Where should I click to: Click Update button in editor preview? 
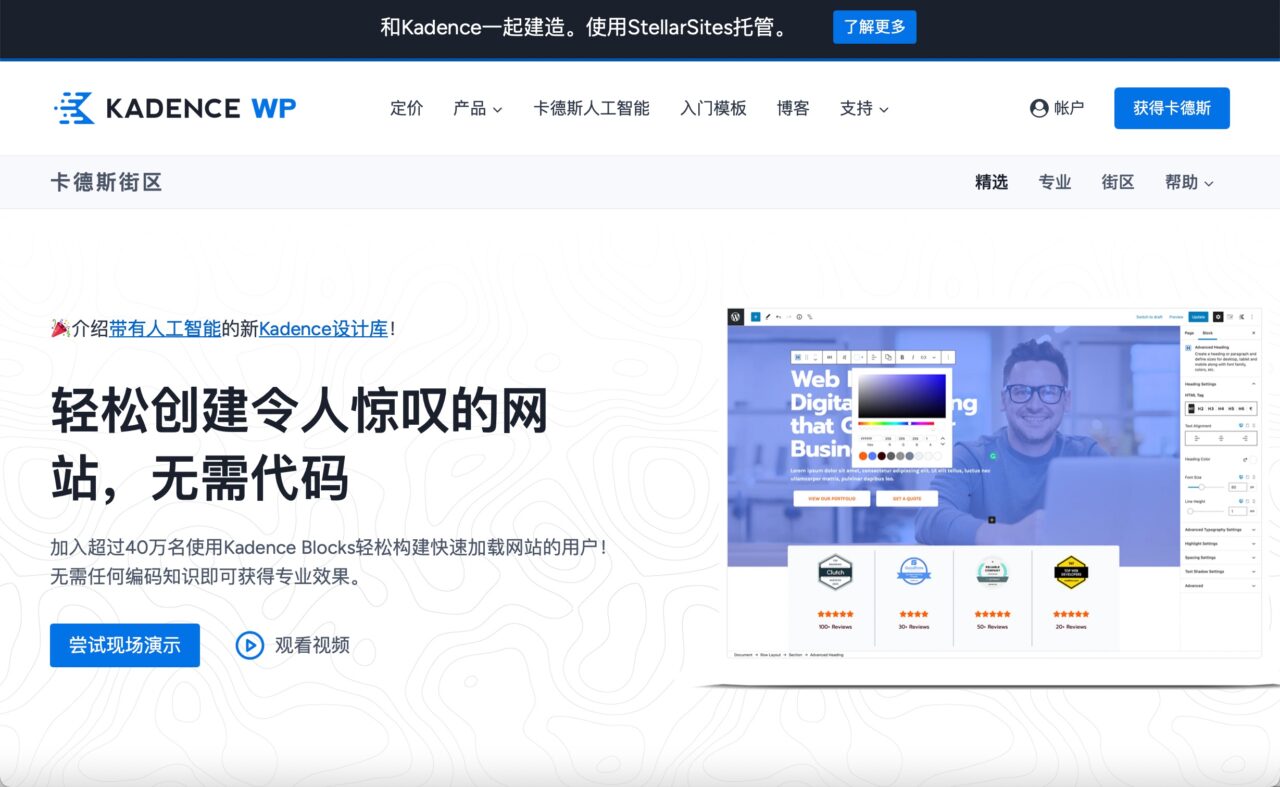click(1198, 316)
